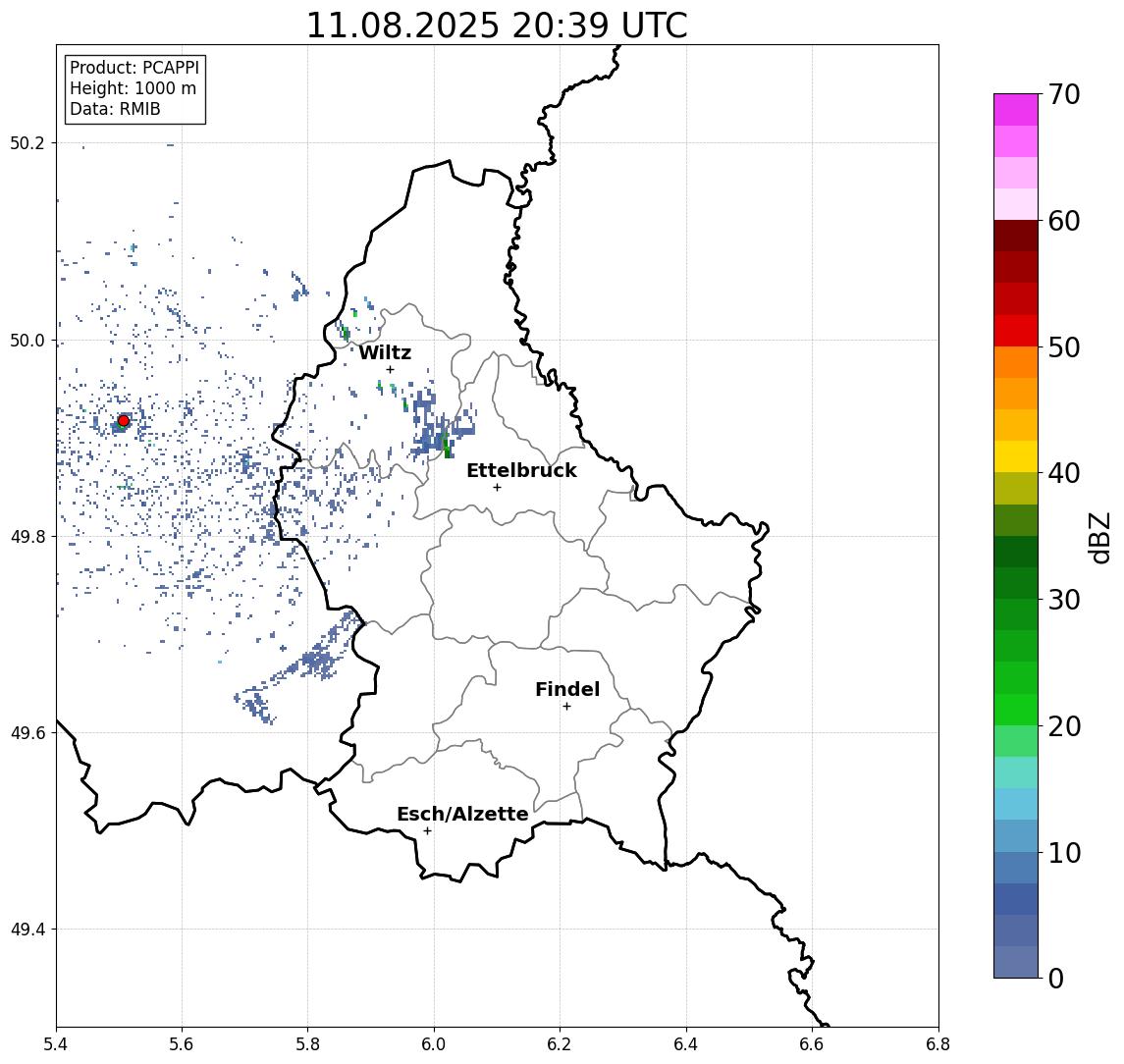1124x1064 pixels.
Task: Click latitude axis label 49.4
Action: [x=27, y=930]
